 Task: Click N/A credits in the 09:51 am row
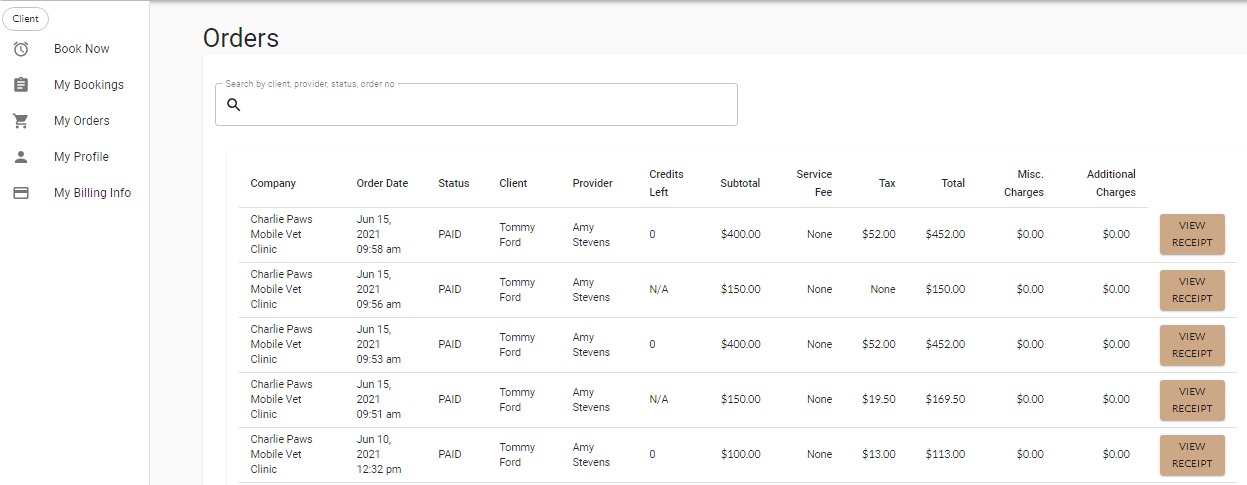tap(658, 399)
